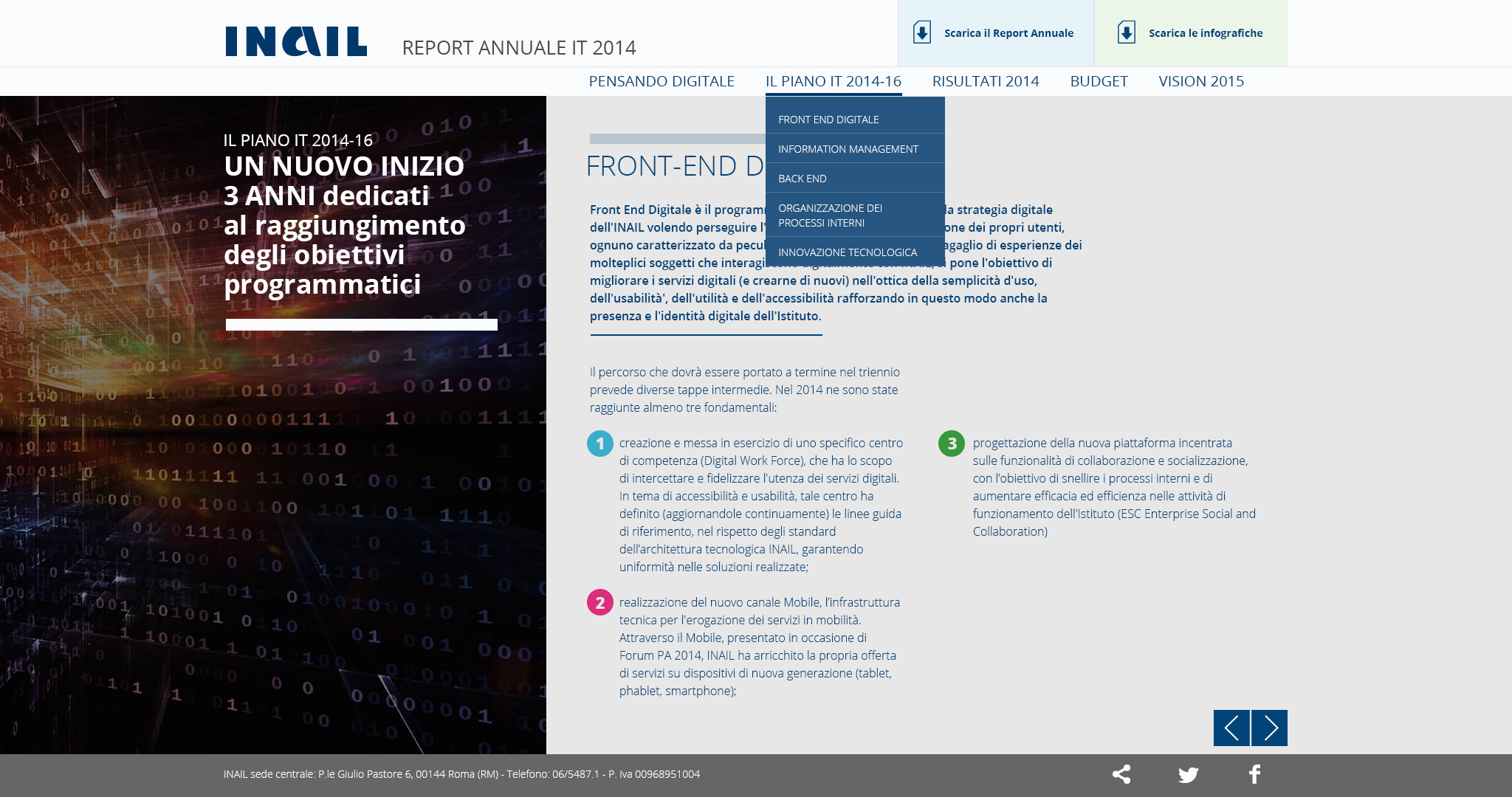The width and height of the screenshot is (1512, 797).
Task: Select FRONT END DIGITALE in the dropdown
Action: (855, 119)
